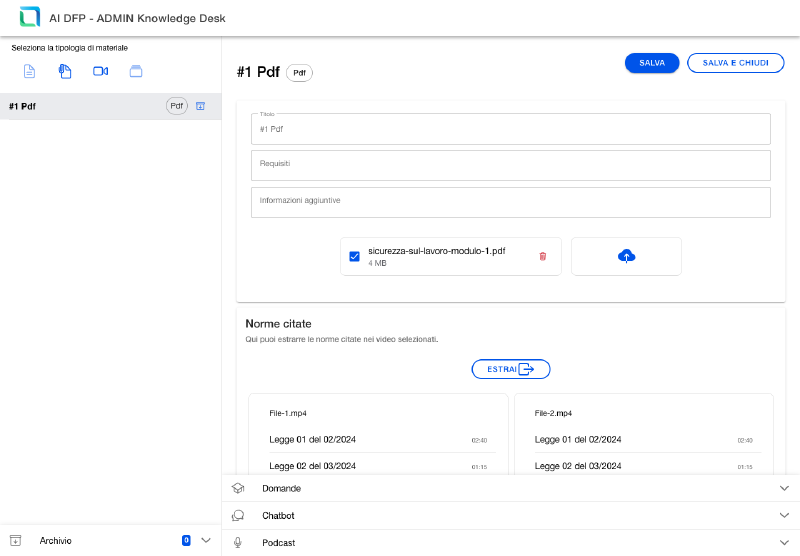
Task: Click the SALVA E CHIUDI button
Action: (735, 63)
